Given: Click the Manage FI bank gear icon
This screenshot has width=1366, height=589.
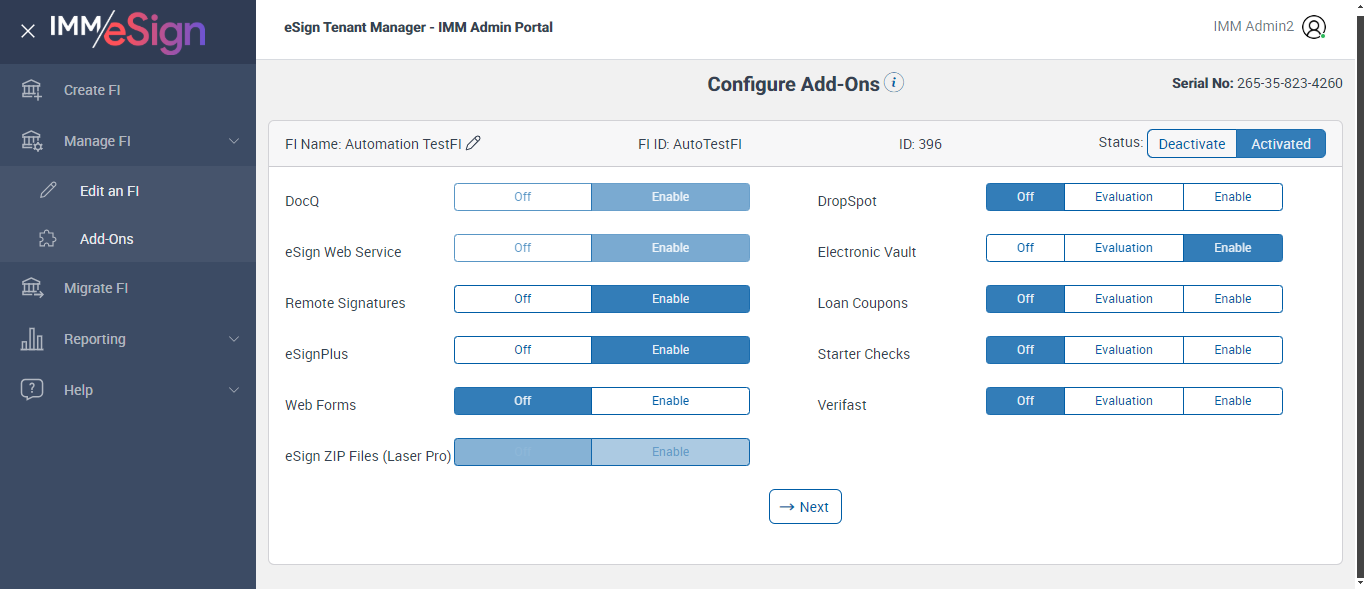Looking at the screenshot, I should pos(32,141).
